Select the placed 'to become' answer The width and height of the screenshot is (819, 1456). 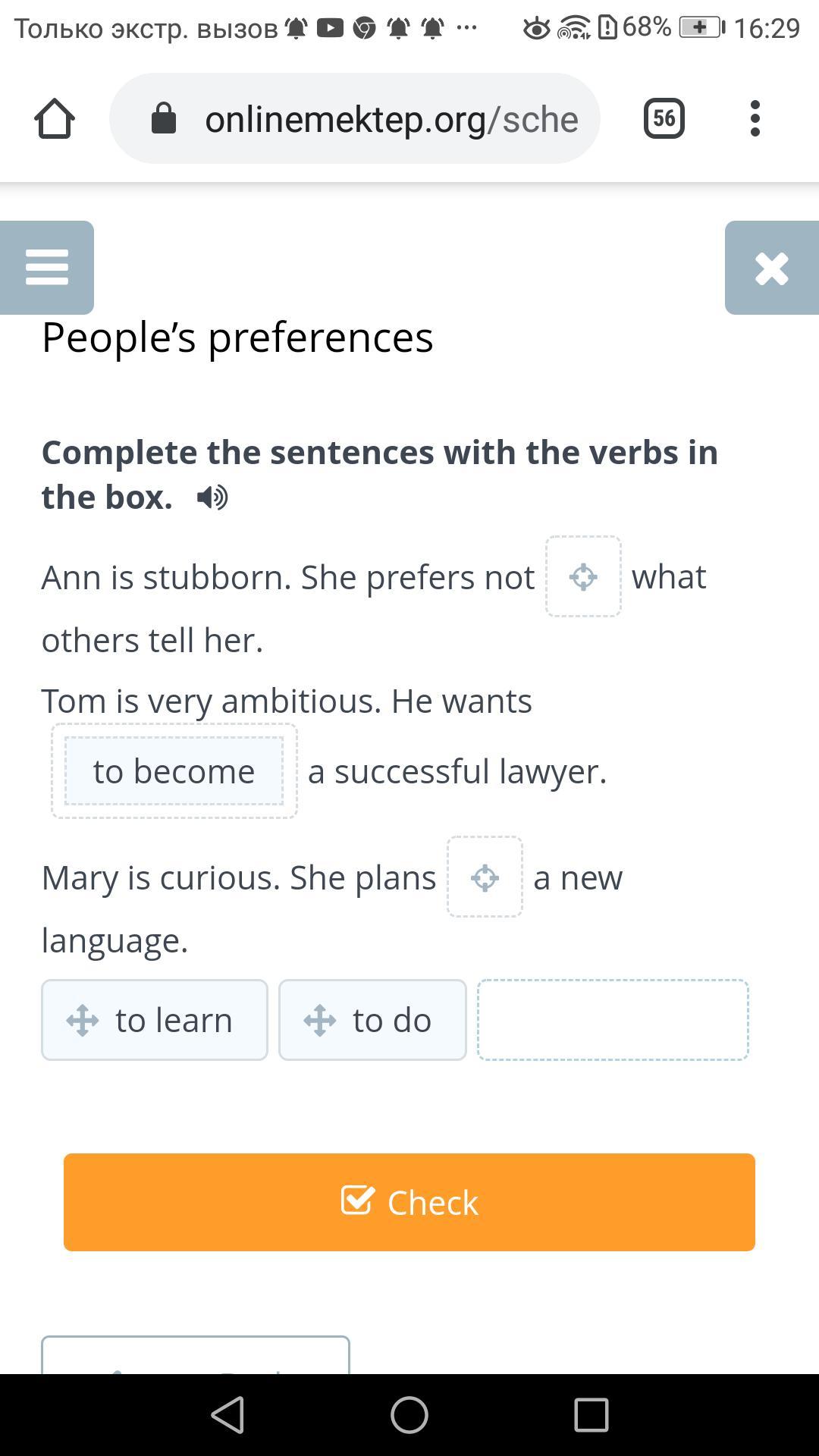[x=174, y=771]
